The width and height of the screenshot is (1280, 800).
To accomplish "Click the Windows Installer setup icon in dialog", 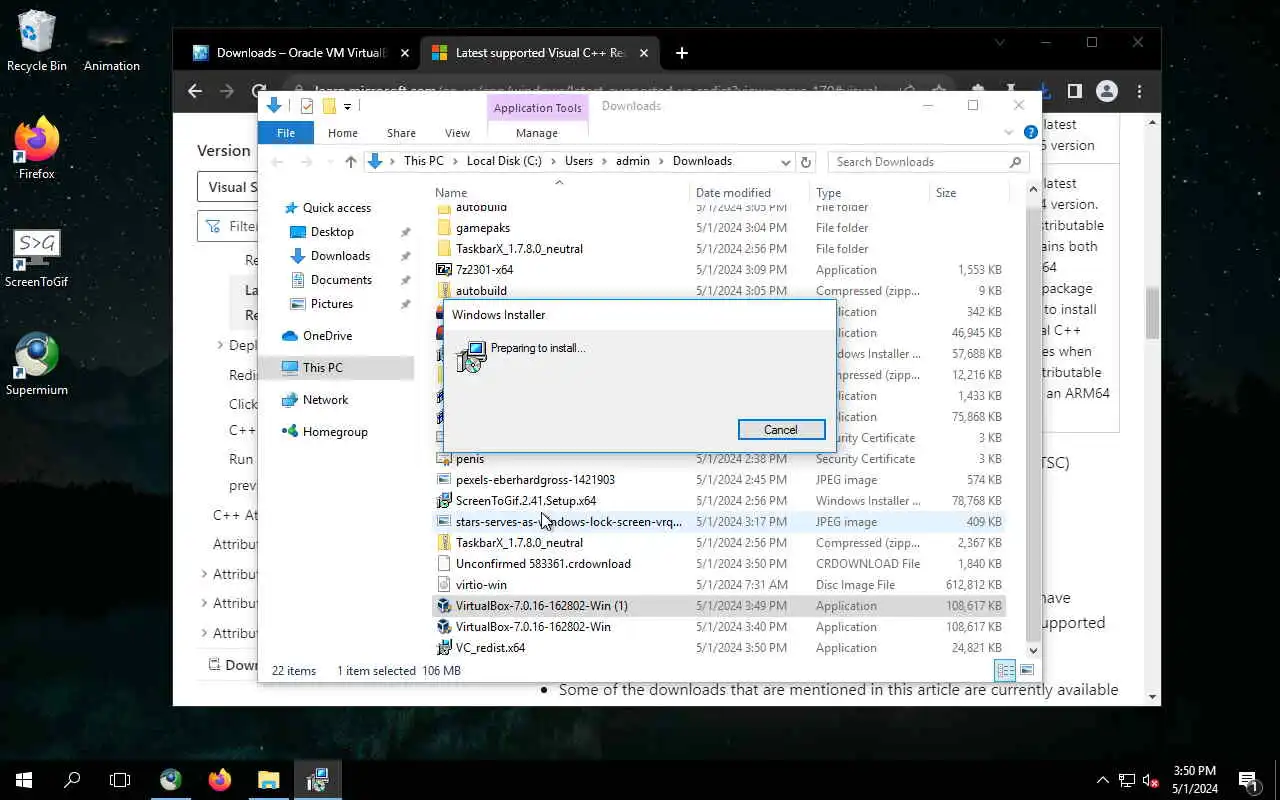I will pyautogui.click(x=470, y=356).
